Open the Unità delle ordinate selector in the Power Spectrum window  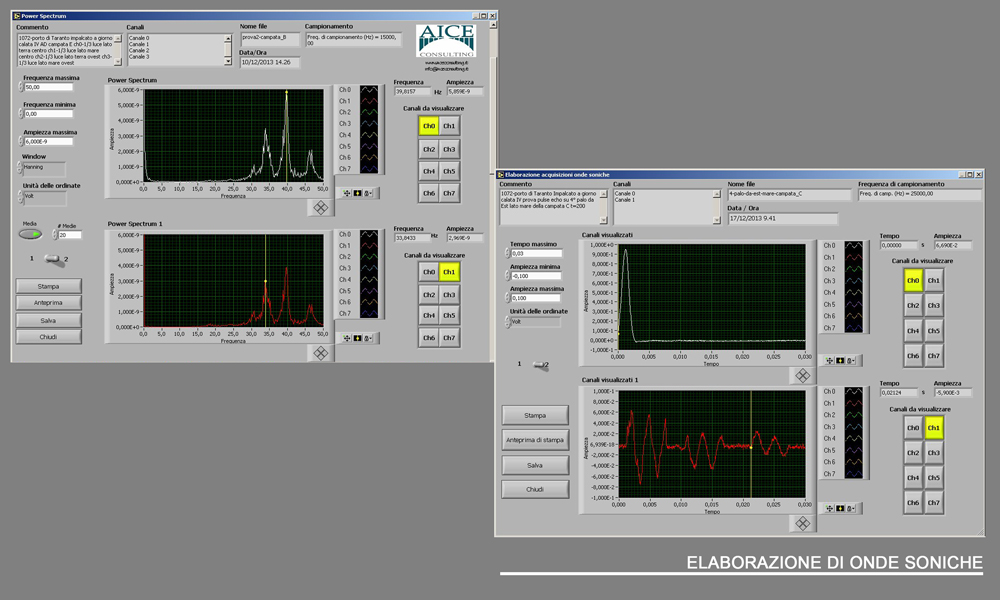pyautogui.click(x=43, y=198)
